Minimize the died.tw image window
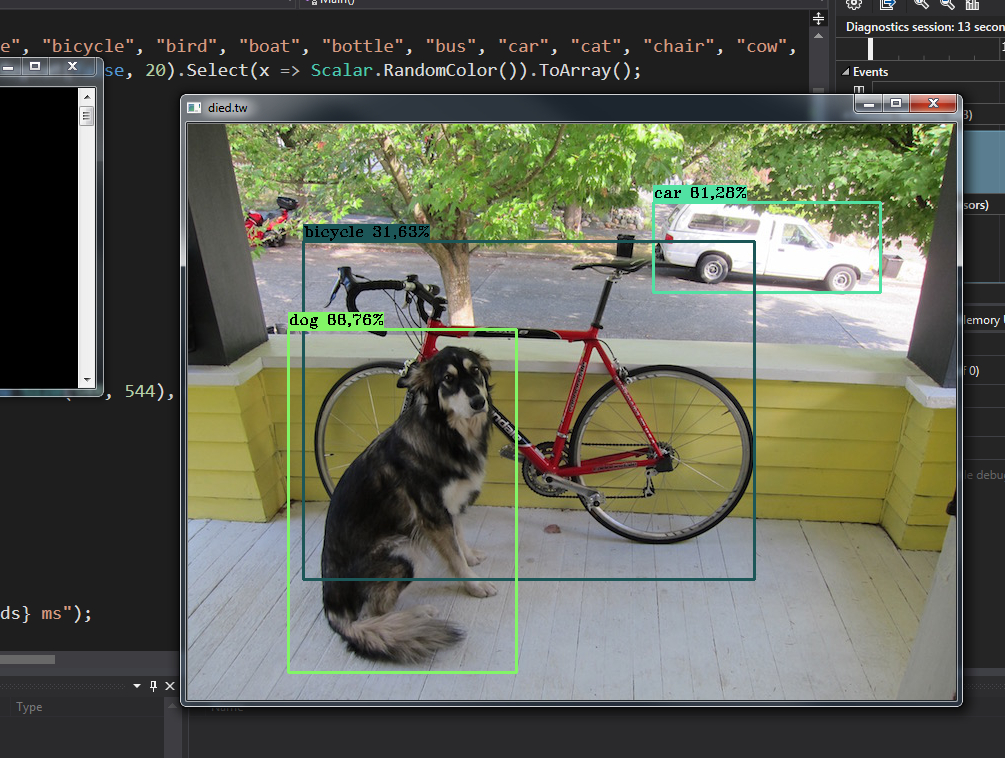 [x=869, y=104]
